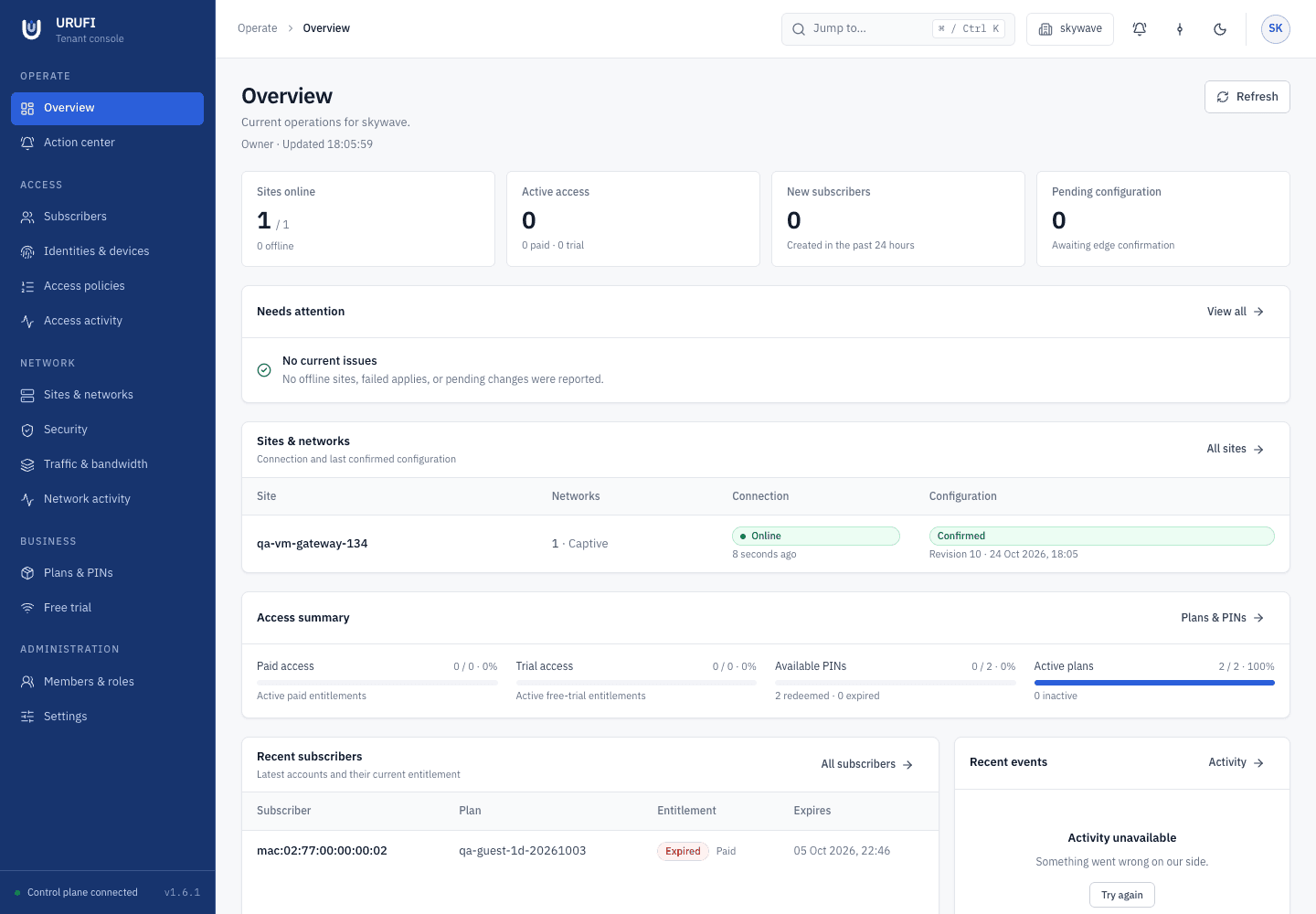Viewport: 1316px width, 914px height.
Task: Click the Sites & networks server icon
Action: coord(27,396)
